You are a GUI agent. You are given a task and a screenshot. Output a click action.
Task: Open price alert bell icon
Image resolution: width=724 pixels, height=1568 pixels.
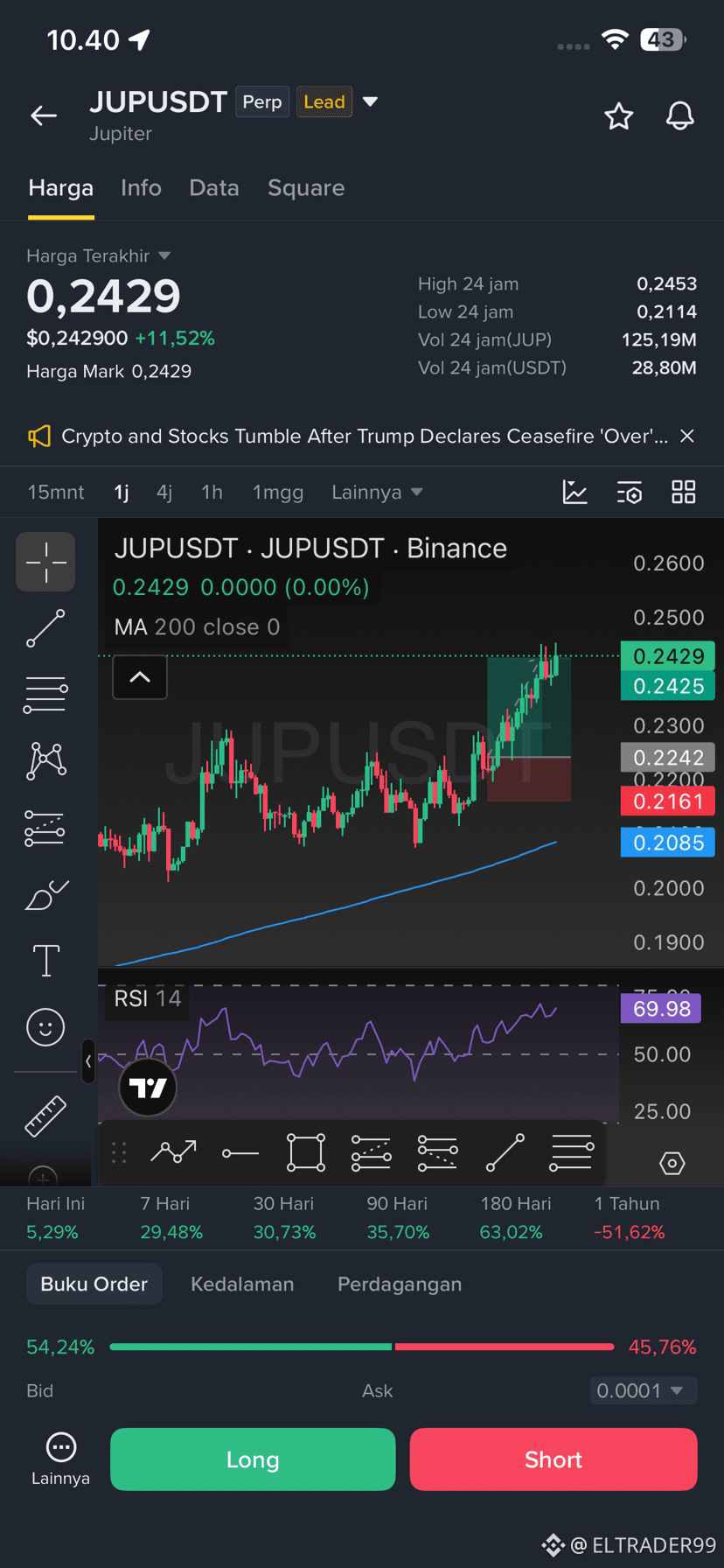click(680, 115)
